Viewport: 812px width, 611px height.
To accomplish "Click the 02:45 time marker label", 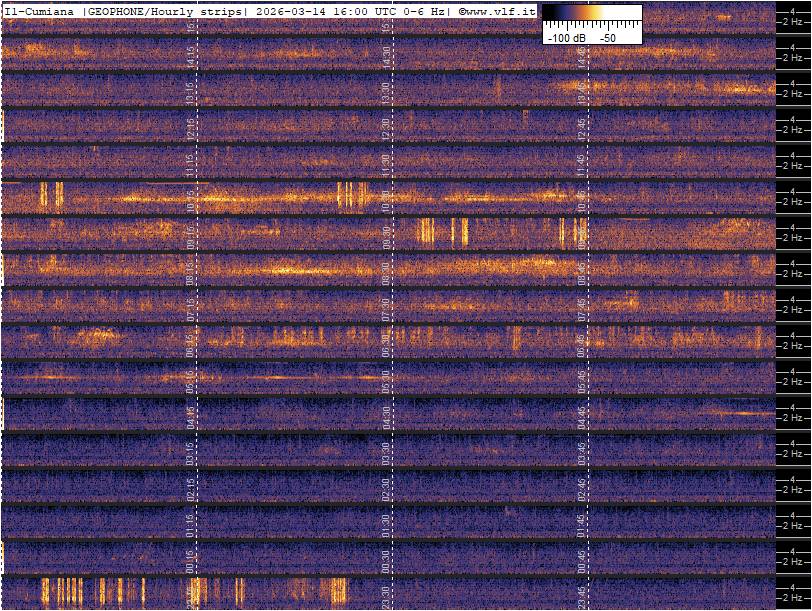I will (x=582, y=488).
